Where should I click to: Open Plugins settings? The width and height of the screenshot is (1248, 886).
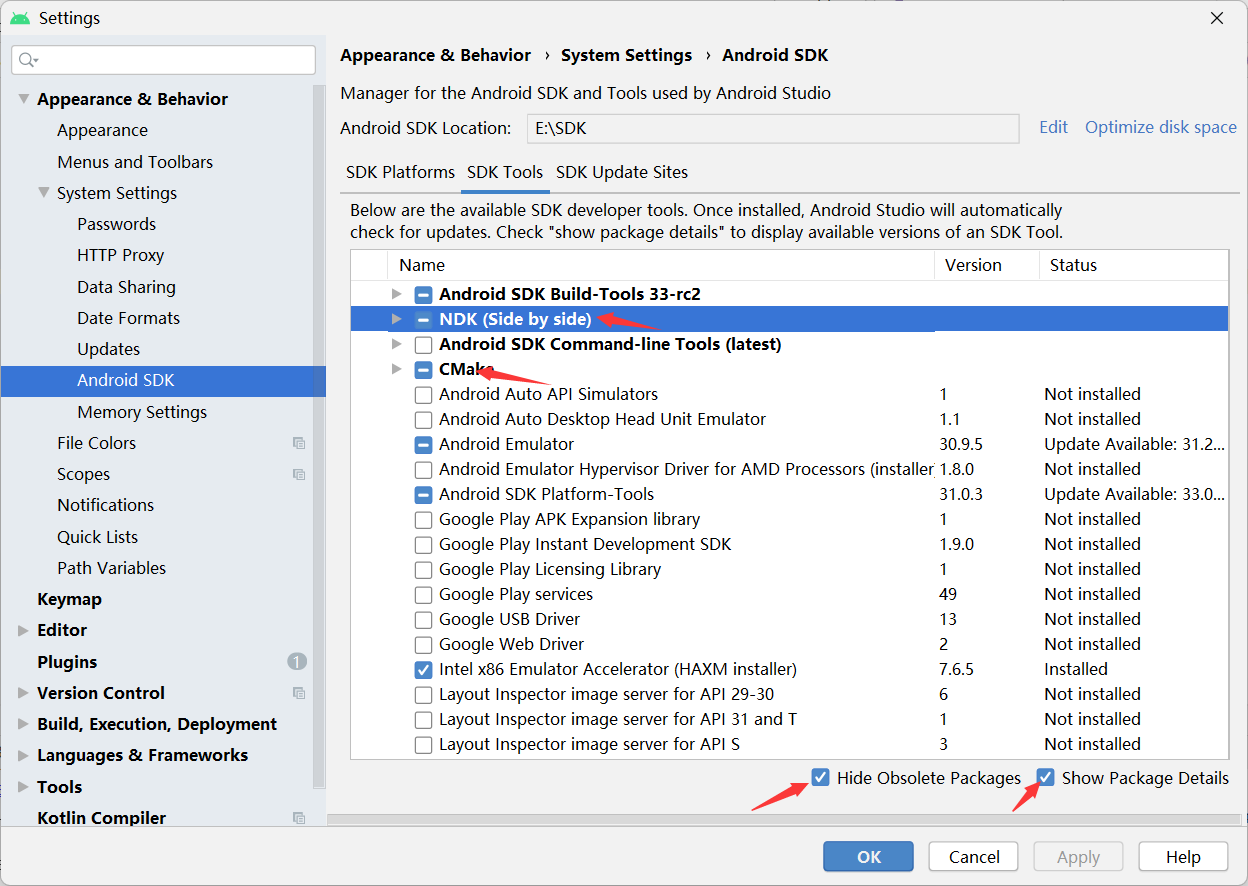click(x=67, y=662)
